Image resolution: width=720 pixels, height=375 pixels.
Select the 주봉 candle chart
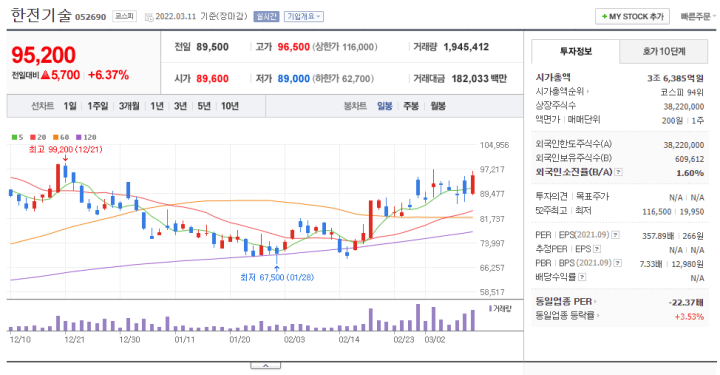[x=411, y=106]
